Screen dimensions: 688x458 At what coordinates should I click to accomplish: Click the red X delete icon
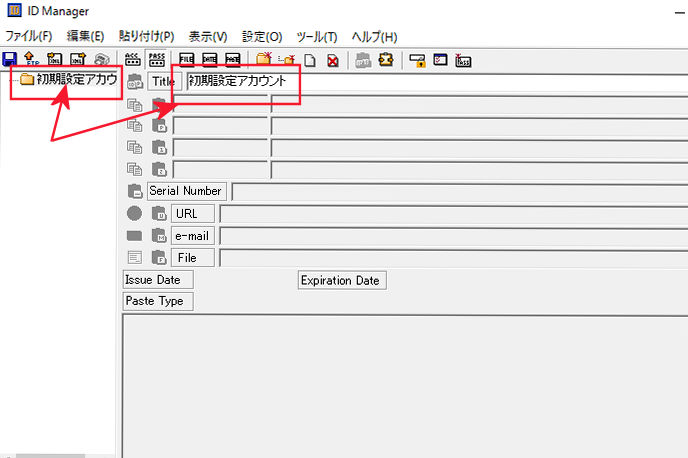click(x=333, y=60)
